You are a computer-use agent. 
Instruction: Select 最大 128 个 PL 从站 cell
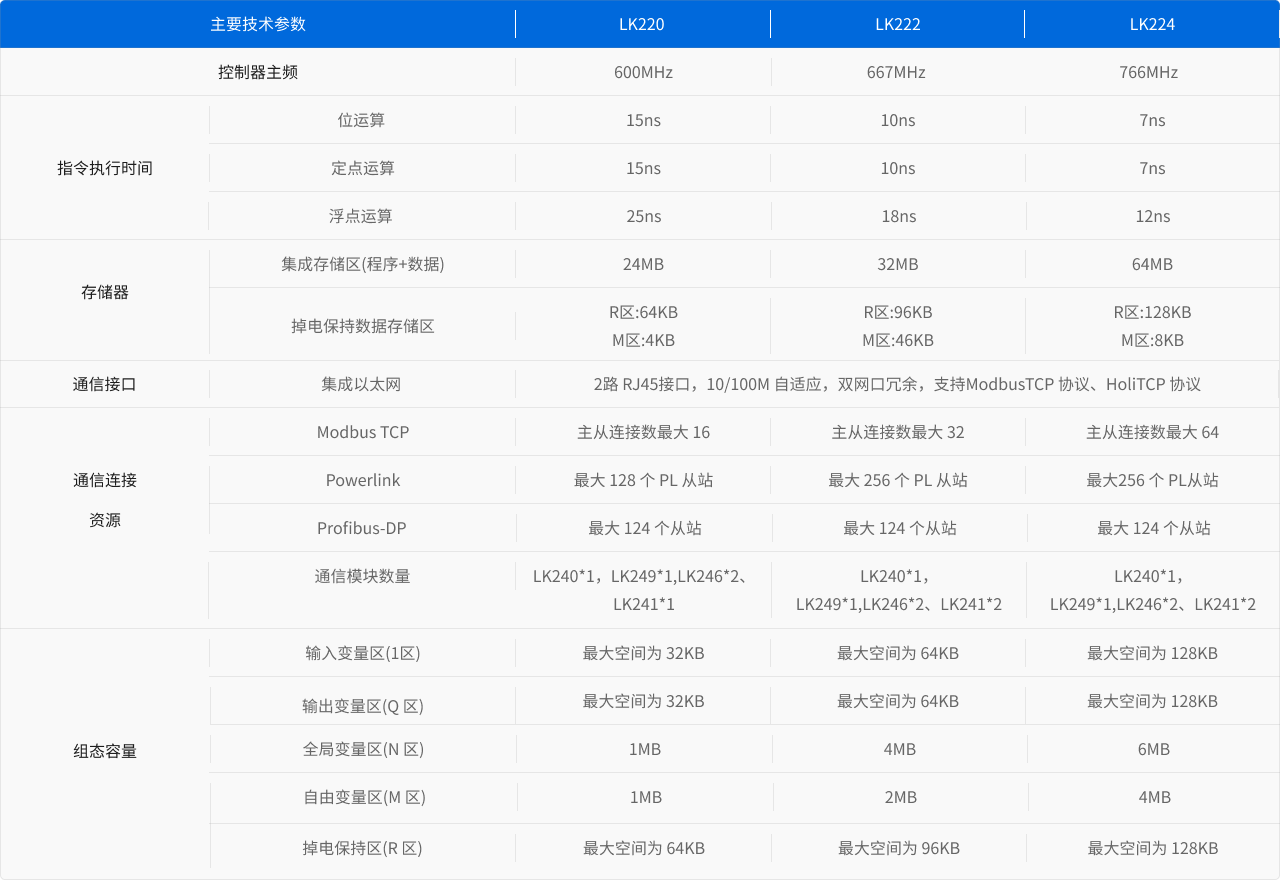[643, 480]
